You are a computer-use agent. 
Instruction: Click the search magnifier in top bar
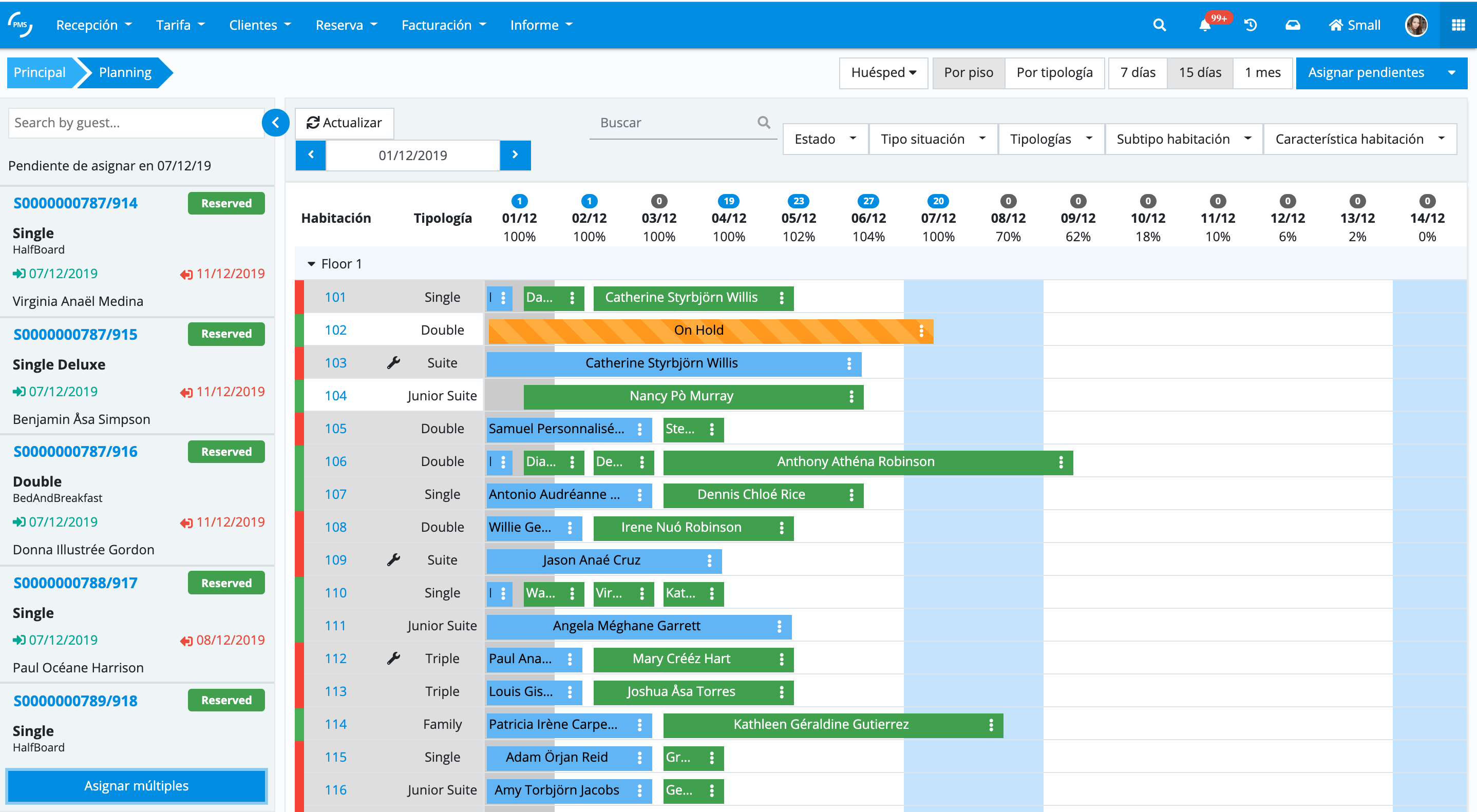1159,25
